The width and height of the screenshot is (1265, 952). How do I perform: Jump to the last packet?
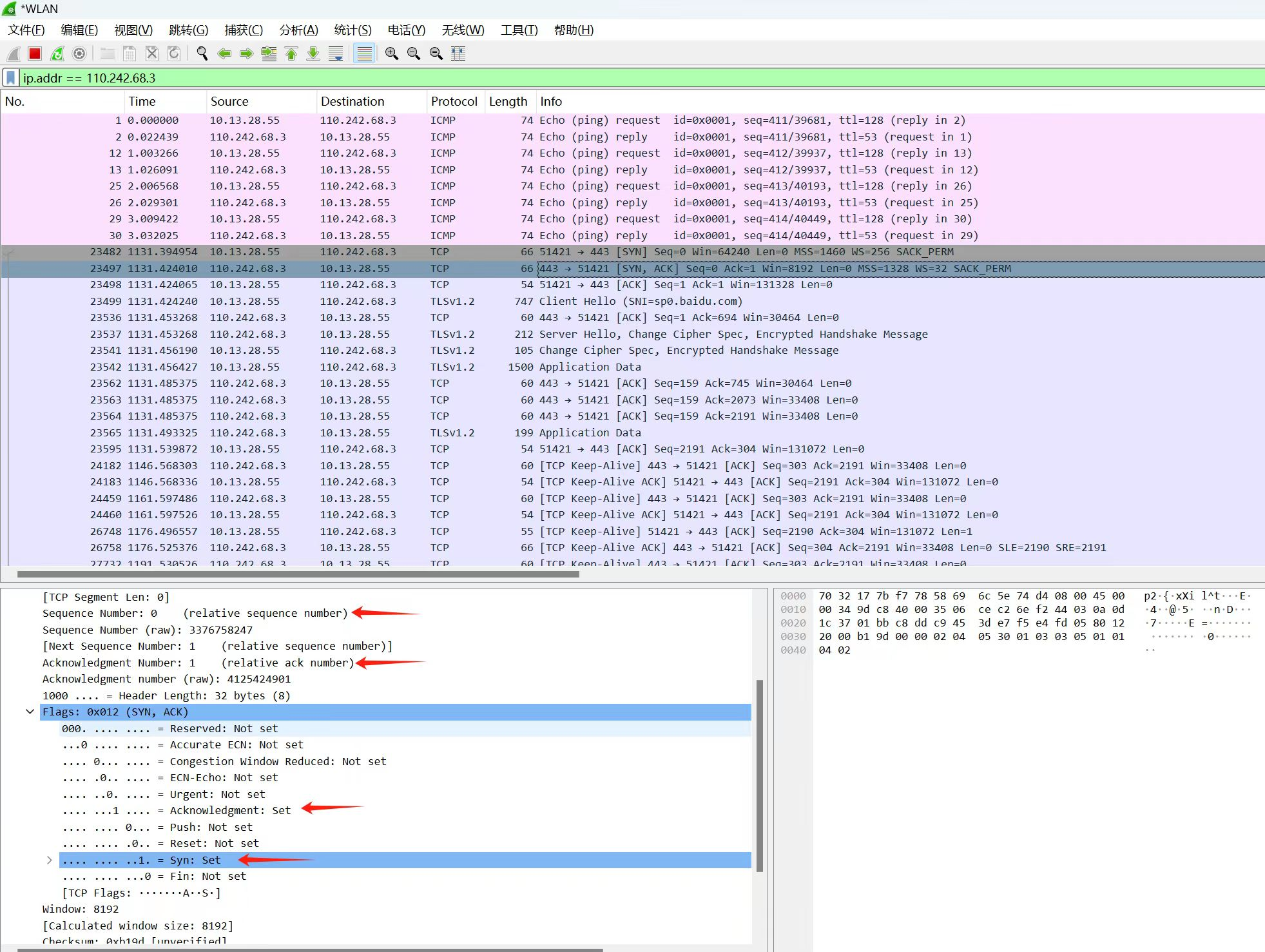313,53
